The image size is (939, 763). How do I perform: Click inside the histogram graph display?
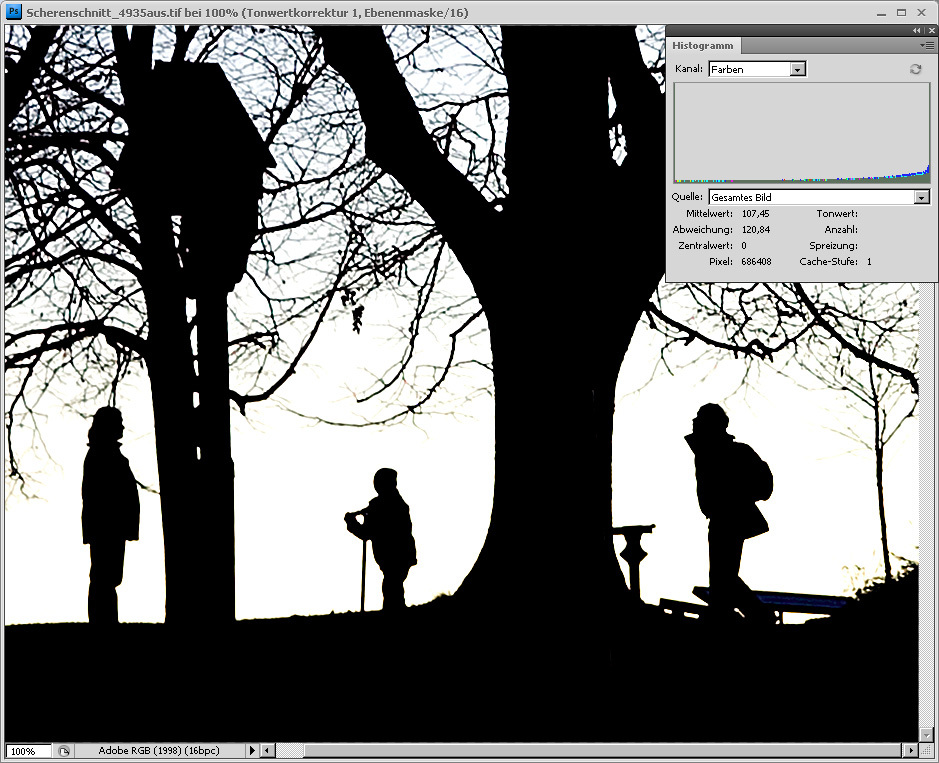point(802,132)
